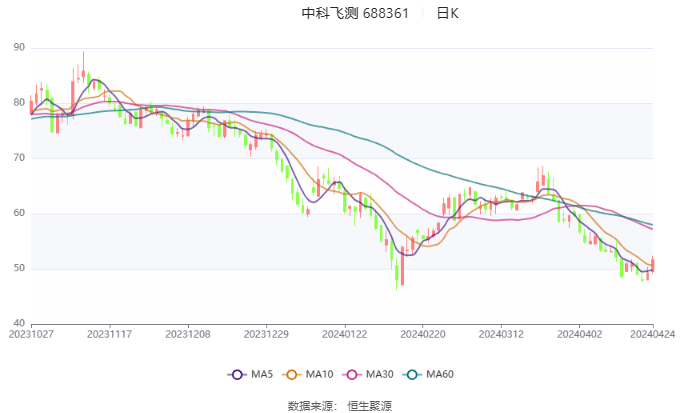Select the 20240220 x-axis label
680x413 pixels.
coord(421,335)
